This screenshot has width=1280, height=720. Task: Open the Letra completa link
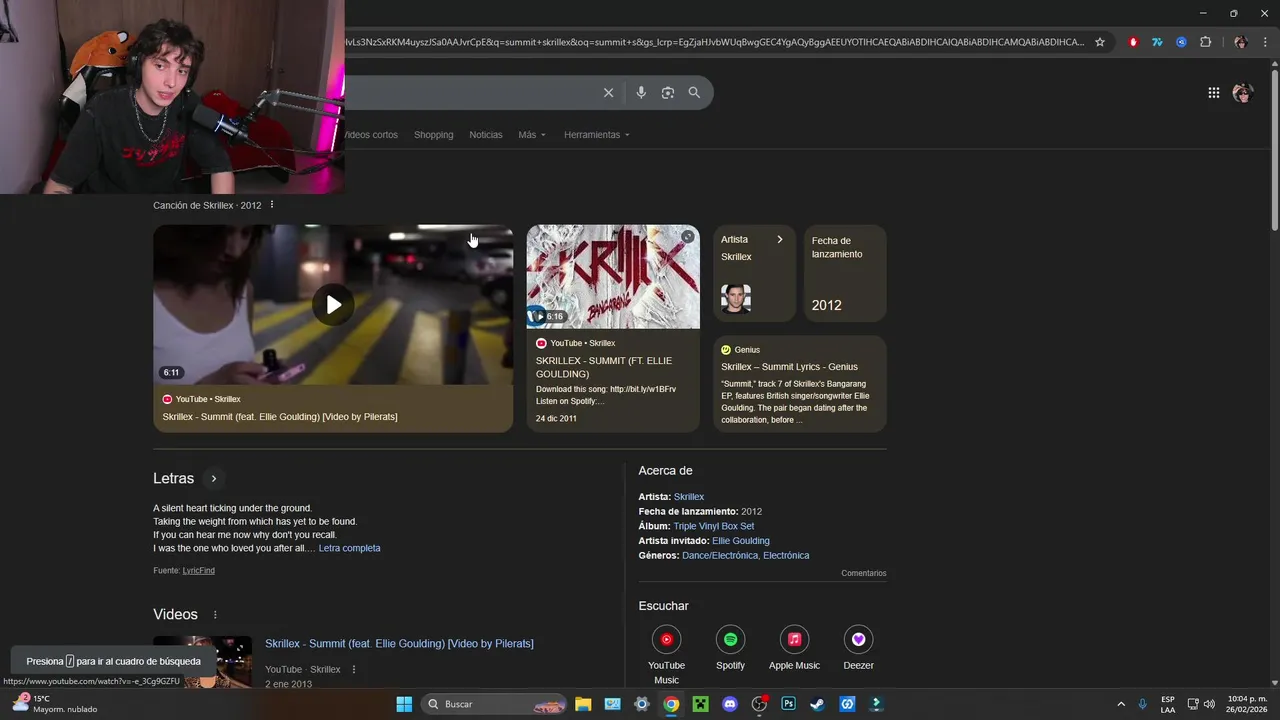point(349,548)
